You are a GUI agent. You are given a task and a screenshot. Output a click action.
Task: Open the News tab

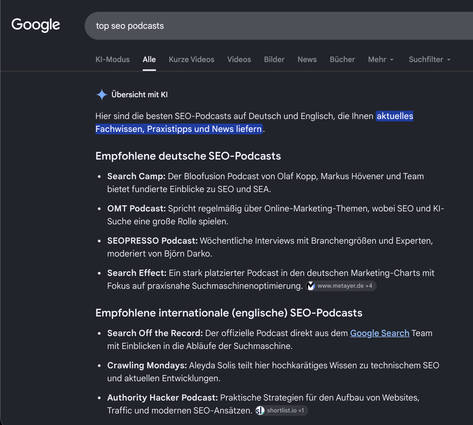point(307,60)
